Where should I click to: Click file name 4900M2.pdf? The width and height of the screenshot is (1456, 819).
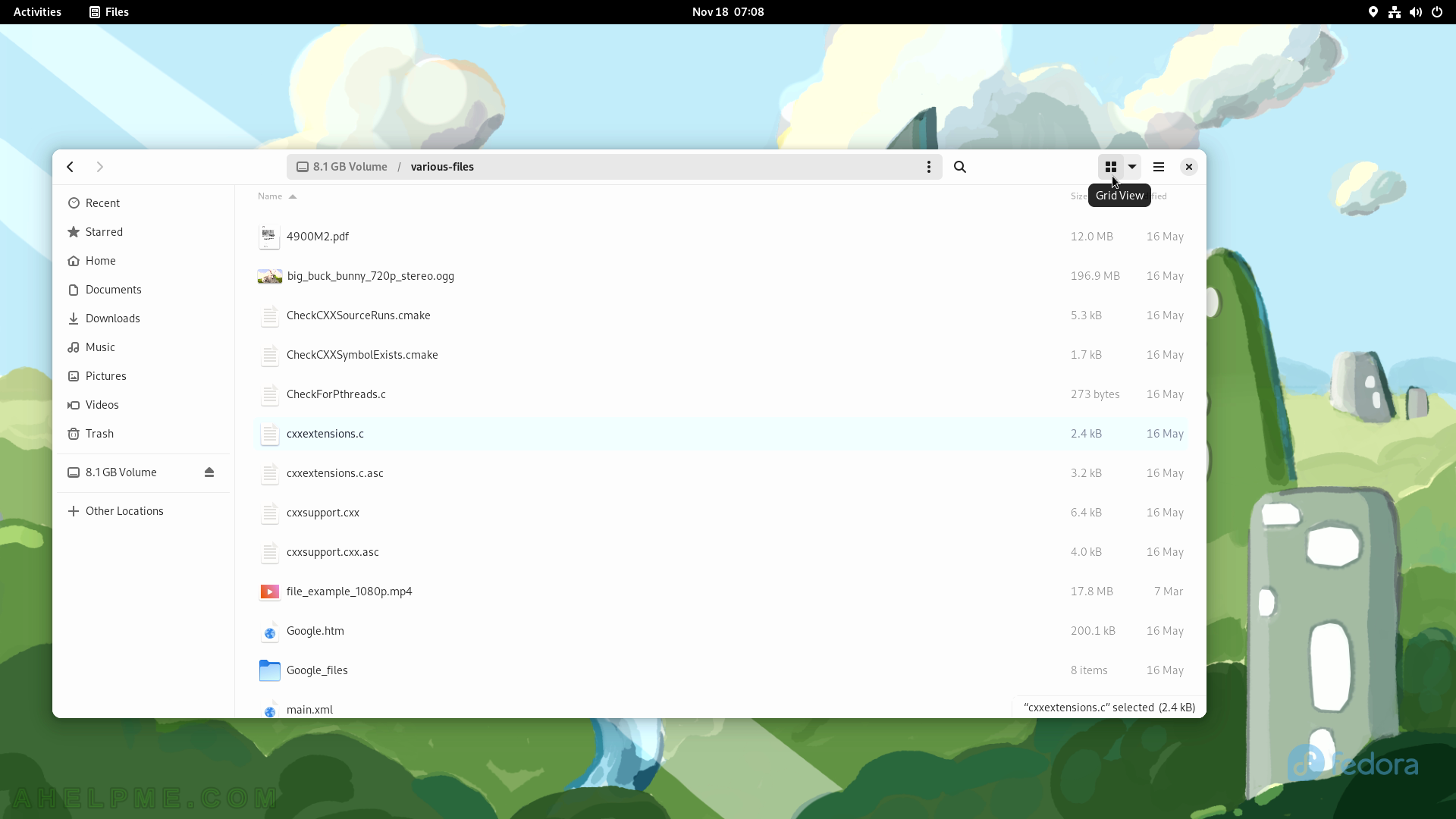pos(318,237)
